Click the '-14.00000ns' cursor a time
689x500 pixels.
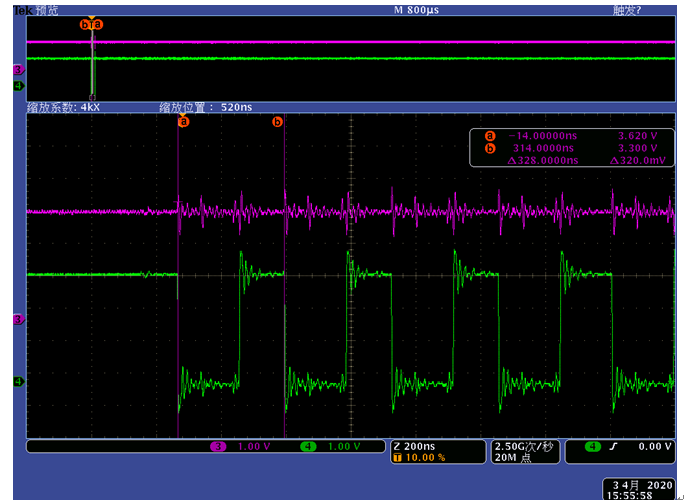543,136
